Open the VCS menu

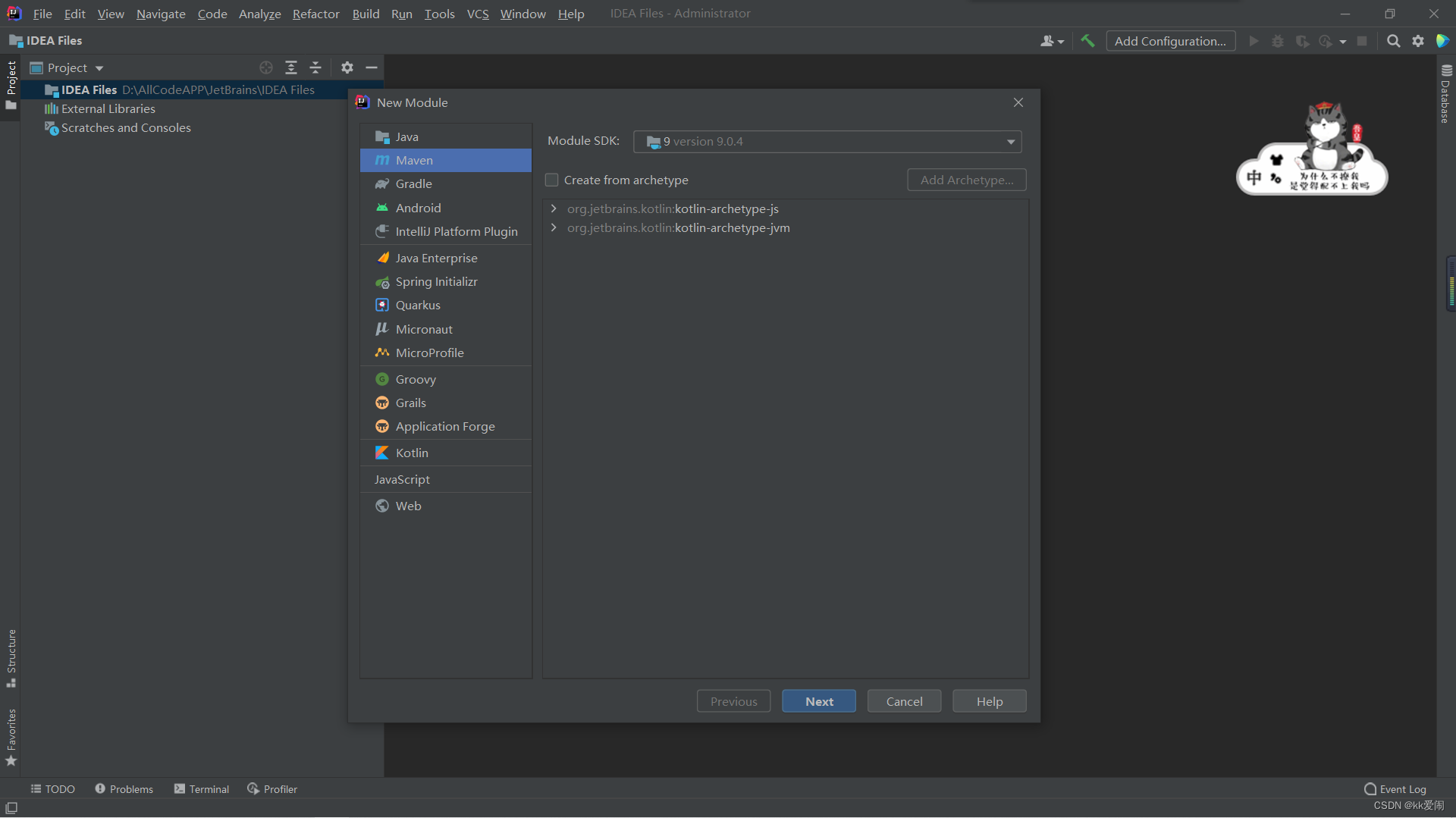pyautogui.click(x=478, y=14)
